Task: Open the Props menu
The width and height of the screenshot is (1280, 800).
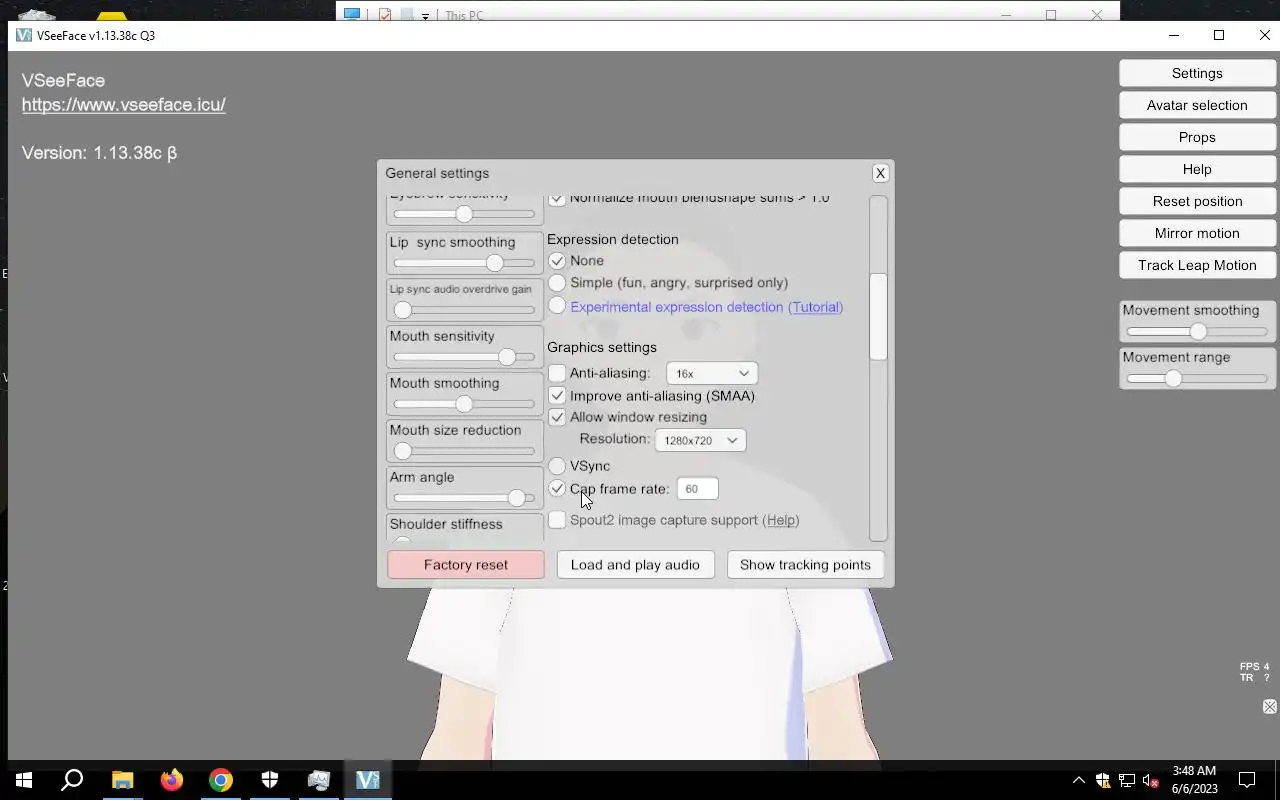Action: coord(1197,137)
